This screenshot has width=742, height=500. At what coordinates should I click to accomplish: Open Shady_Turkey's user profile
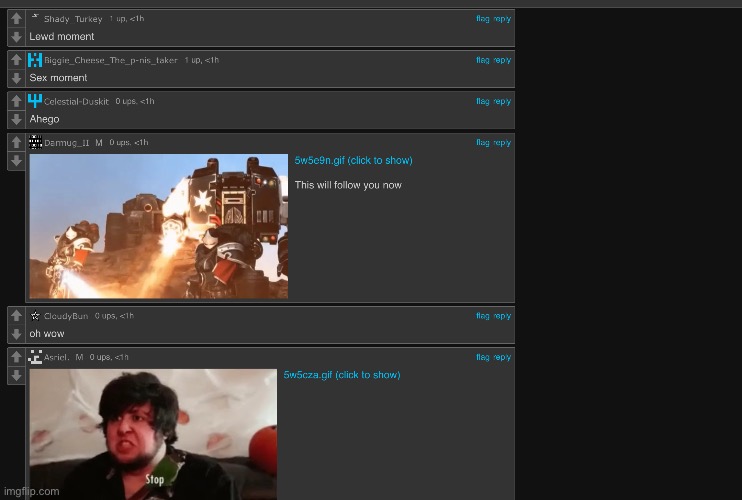[73, 19]
